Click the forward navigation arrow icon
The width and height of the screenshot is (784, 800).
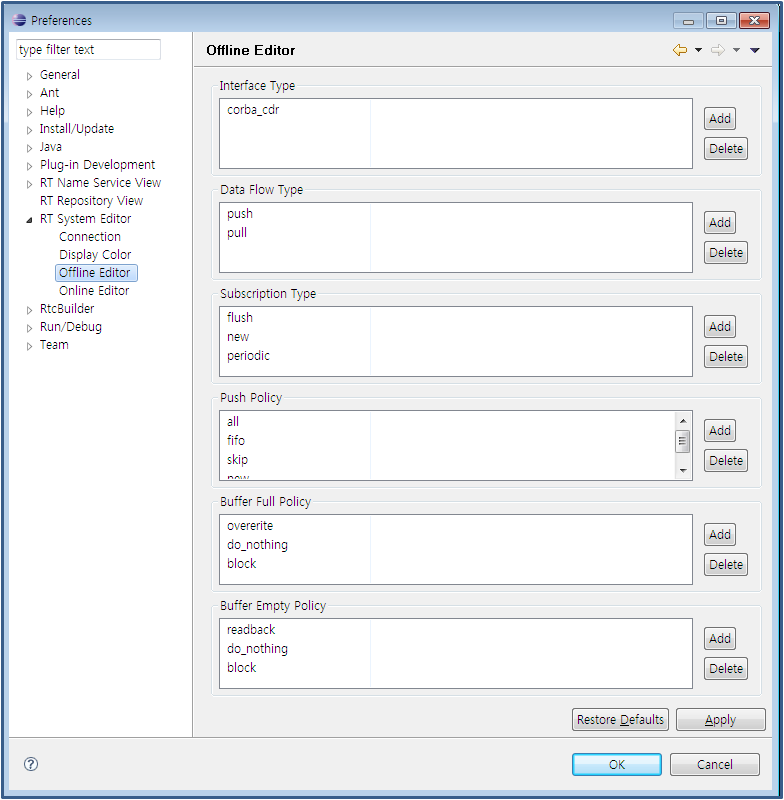(x=717, y=50)
